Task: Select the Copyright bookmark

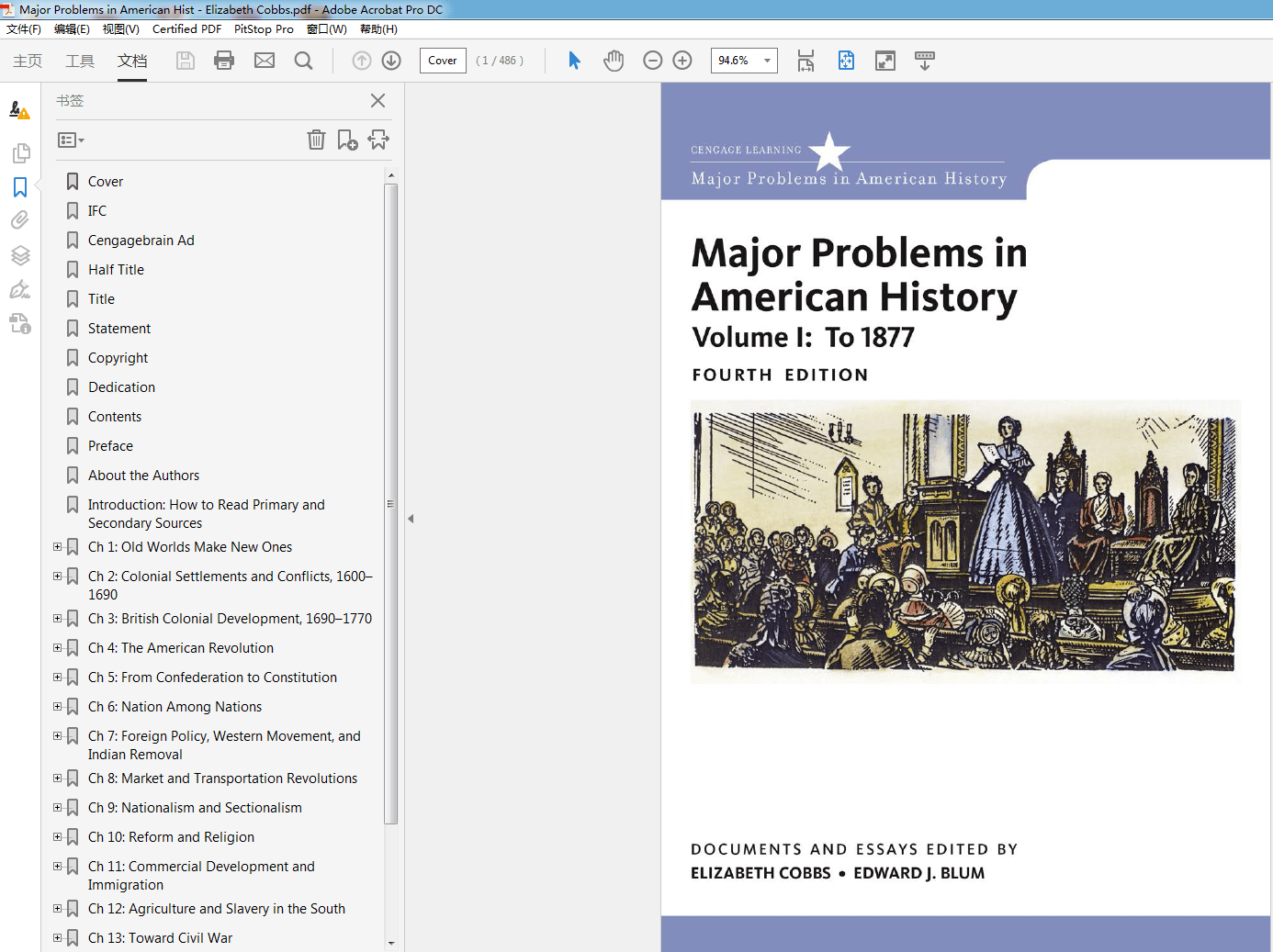Action: coord(118,357)
